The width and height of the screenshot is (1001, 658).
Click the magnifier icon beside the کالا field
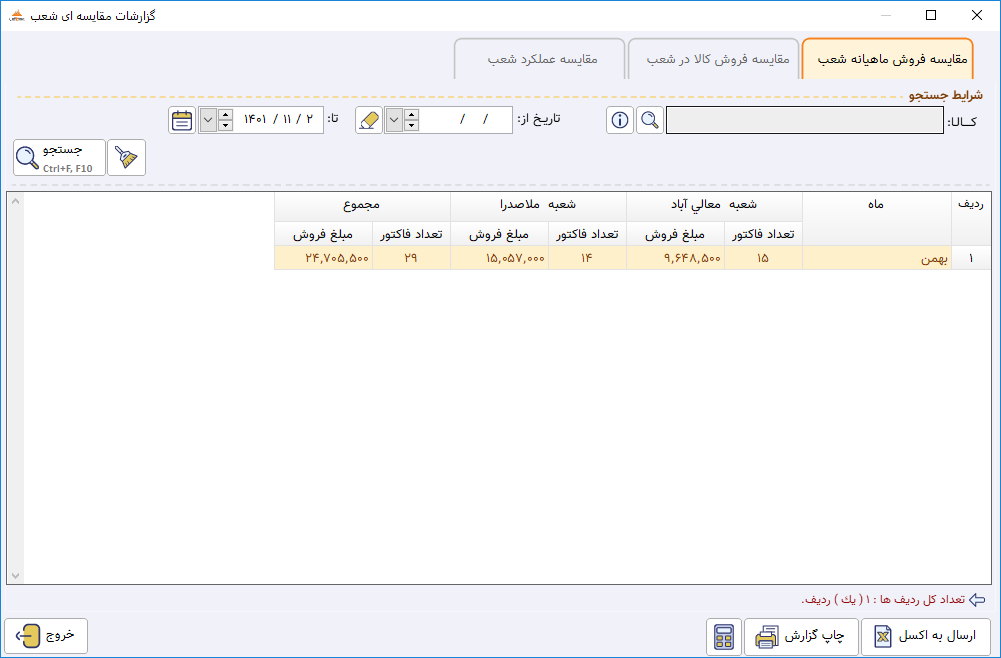[650, 120]
